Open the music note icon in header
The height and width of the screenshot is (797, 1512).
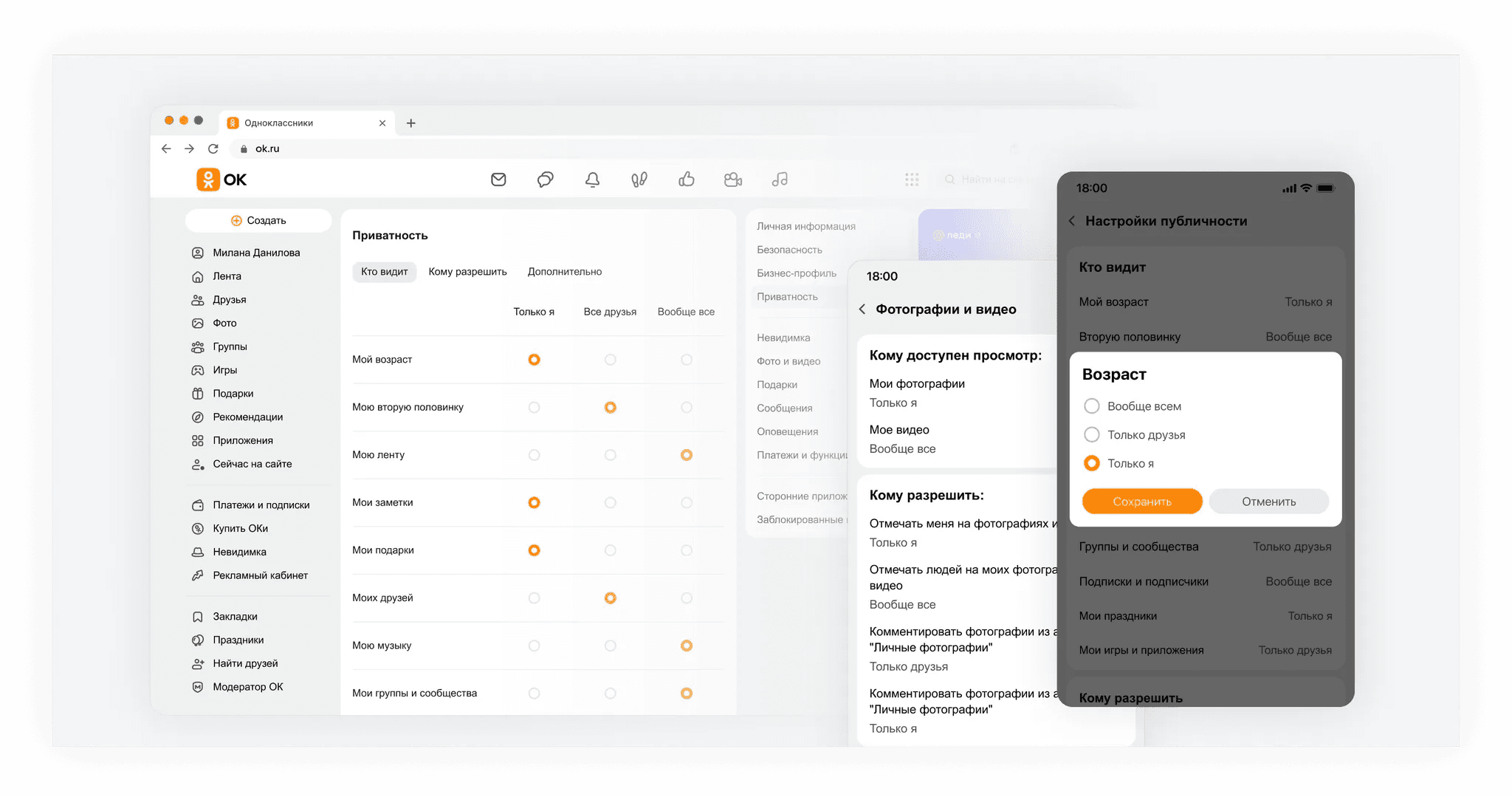pos(780,179)
